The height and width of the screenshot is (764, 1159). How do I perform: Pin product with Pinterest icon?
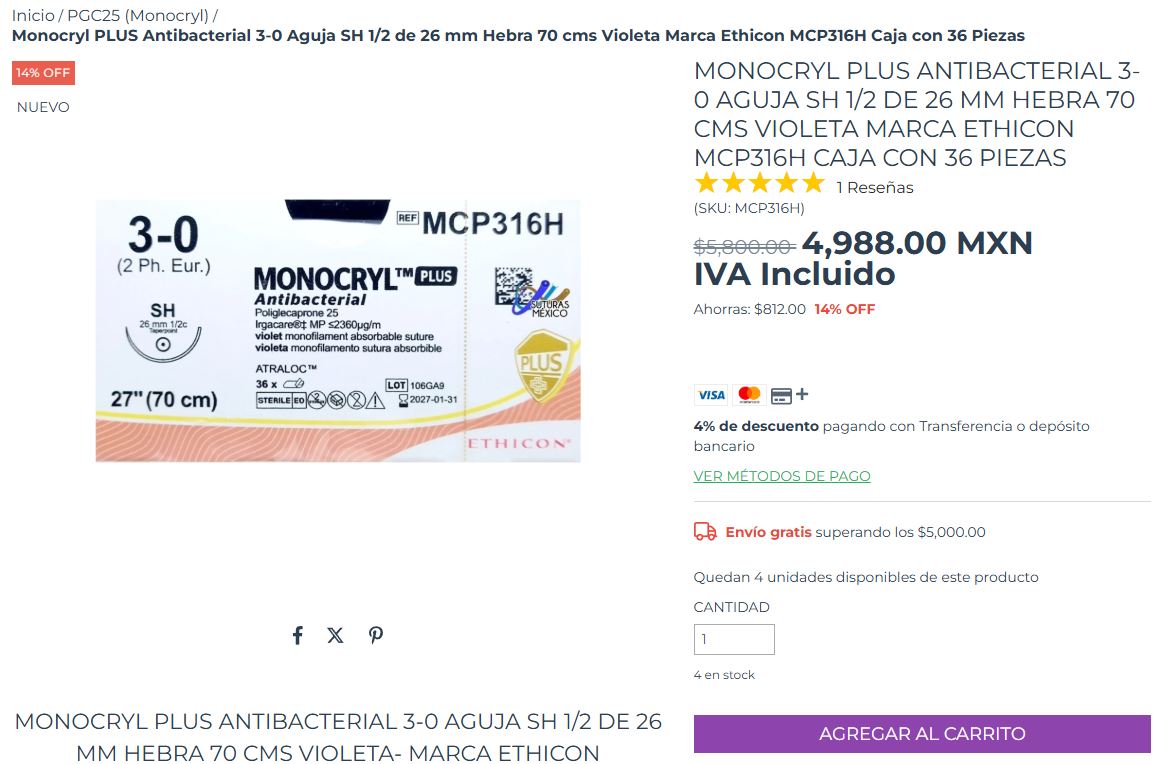coord(375,635)
